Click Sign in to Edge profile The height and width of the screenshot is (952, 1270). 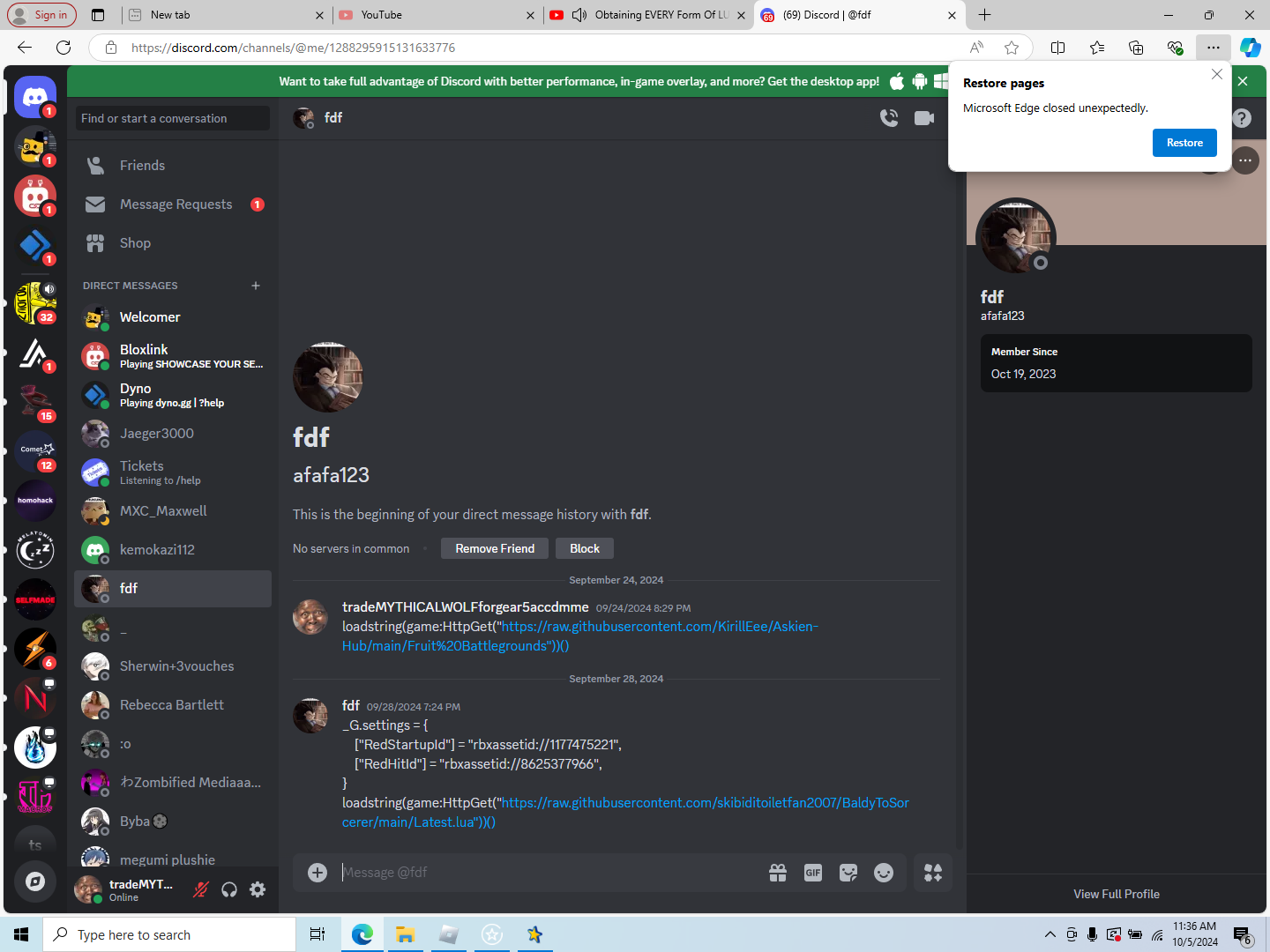(x=41, y=15)
